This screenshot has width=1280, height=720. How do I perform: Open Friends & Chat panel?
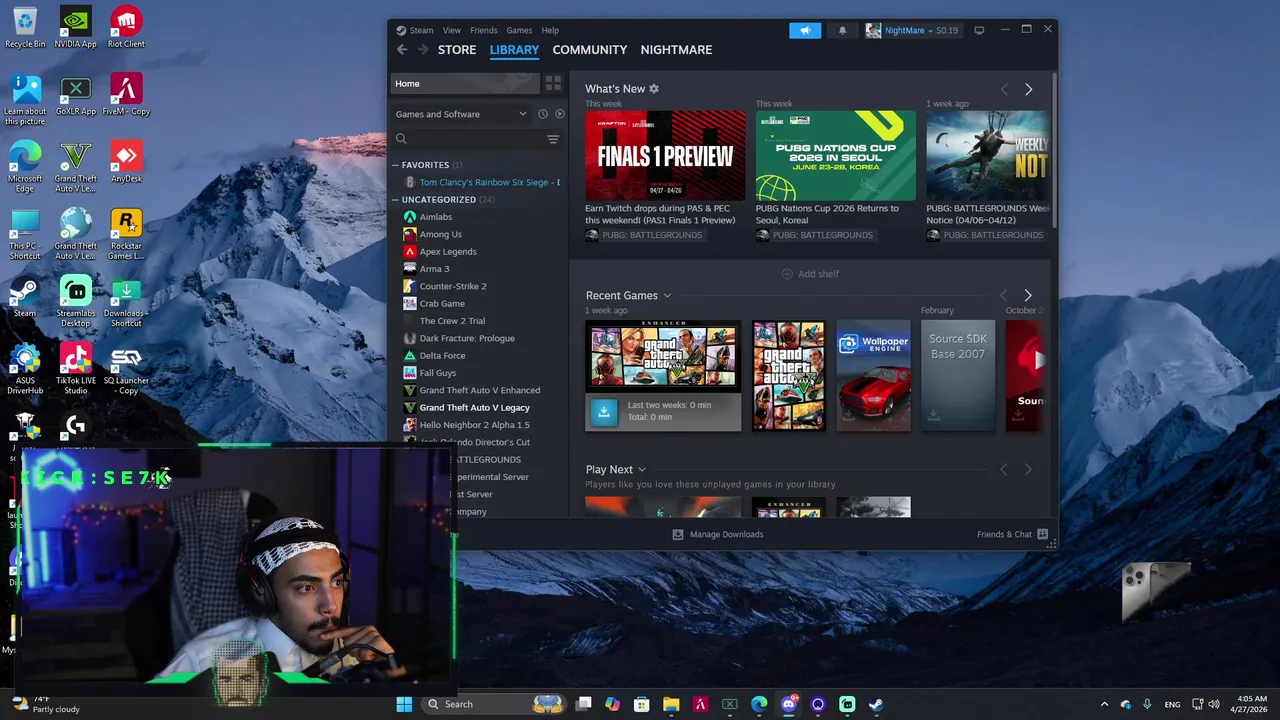[x=1012, y=534]
